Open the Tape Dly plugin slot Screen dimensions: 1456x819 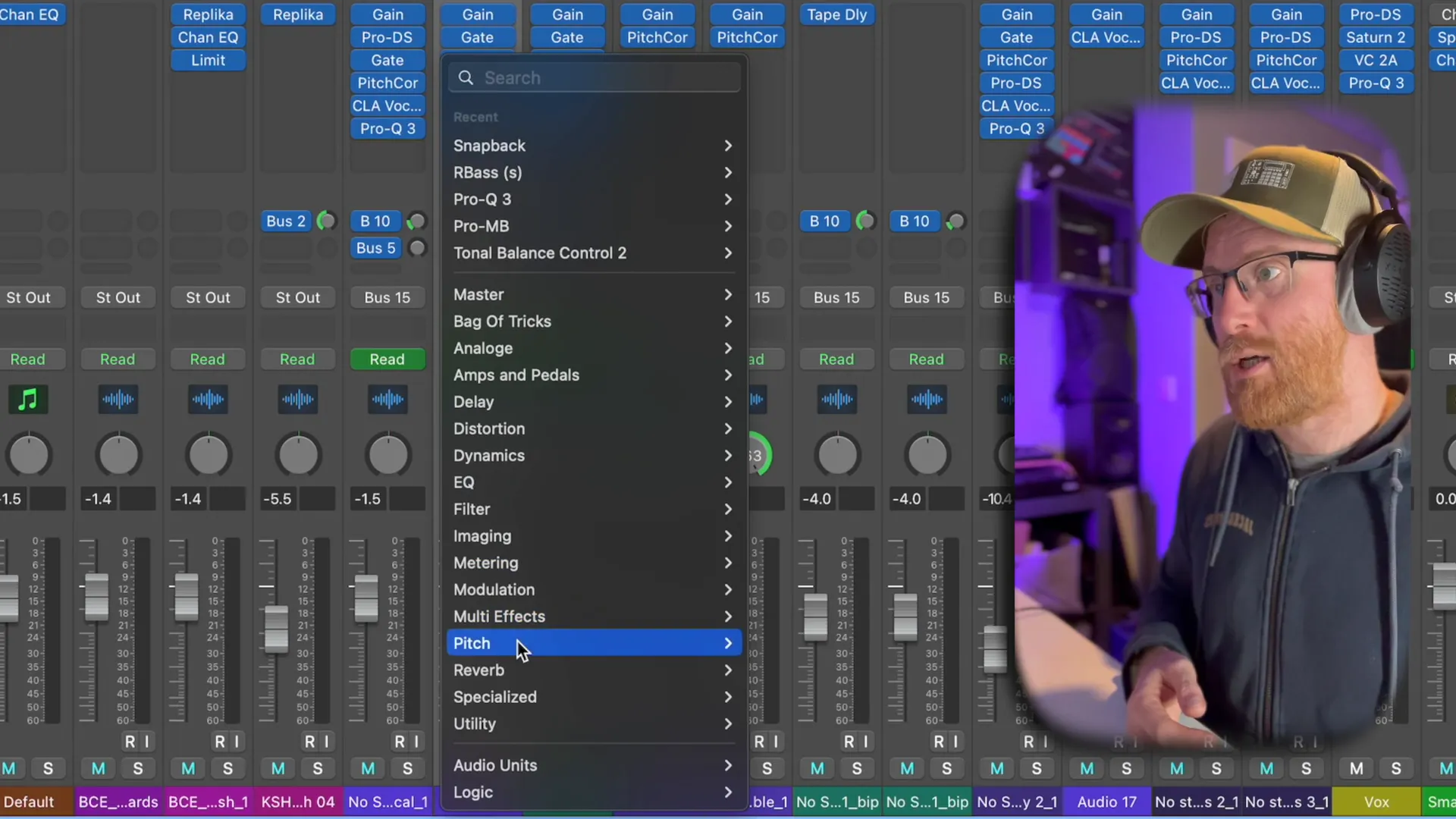[837, 14]
